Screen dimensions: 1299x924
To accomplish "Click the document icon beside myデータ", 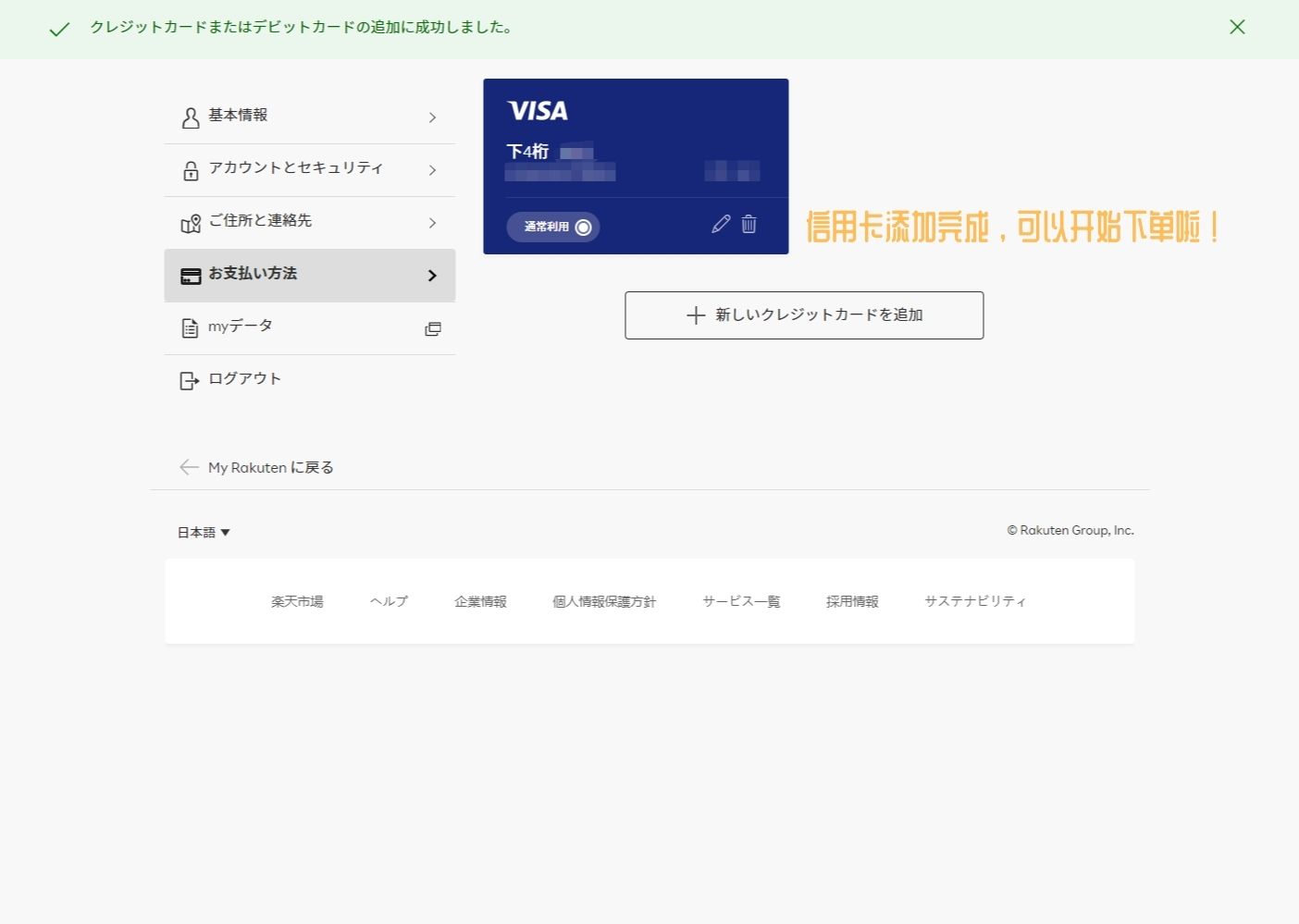I will (x=191, y=328).
